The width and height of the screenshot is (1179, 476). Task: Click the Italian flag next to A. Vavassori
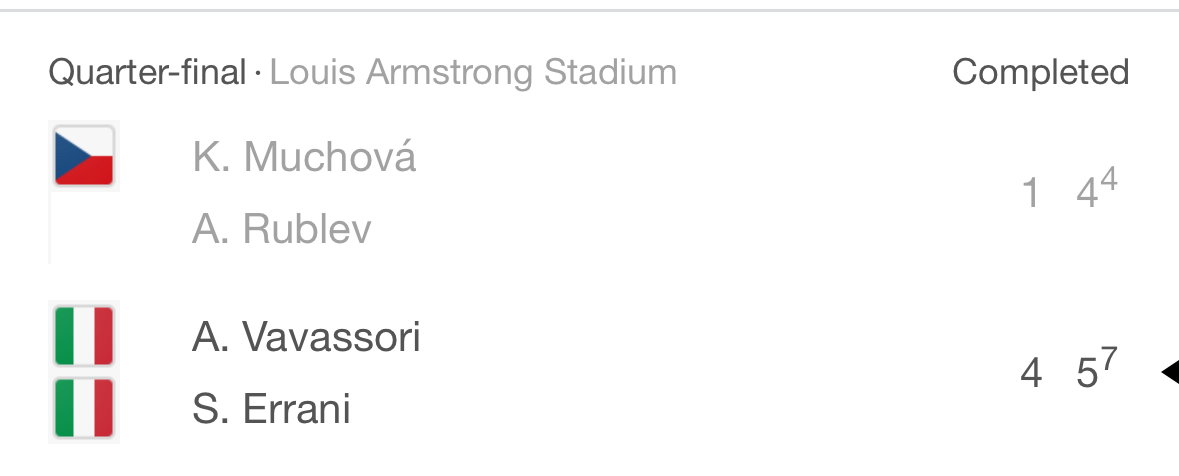click(x=84, y=337)
